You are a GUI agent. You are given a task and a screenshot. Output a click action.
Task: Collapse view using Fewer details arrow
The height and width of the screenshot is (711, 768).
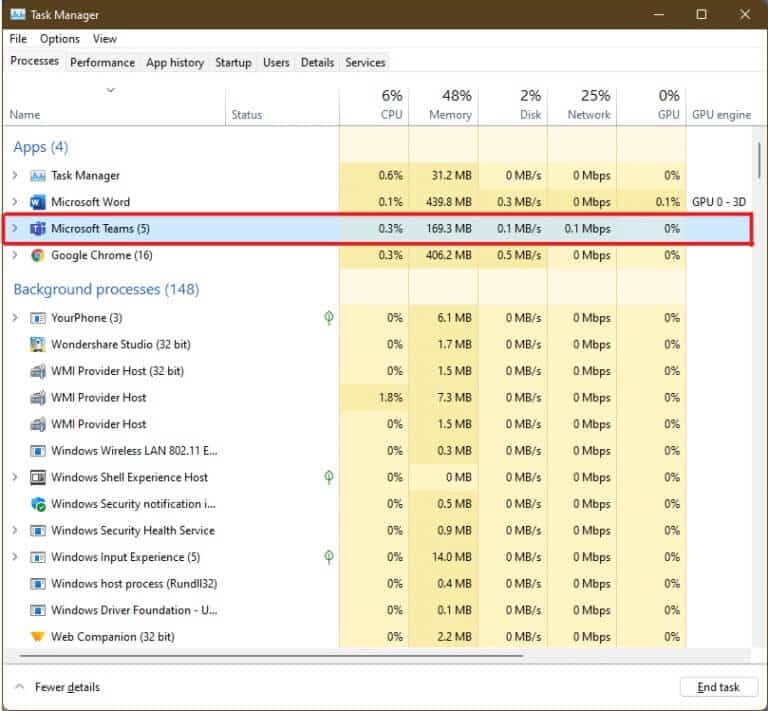[19, 687]
